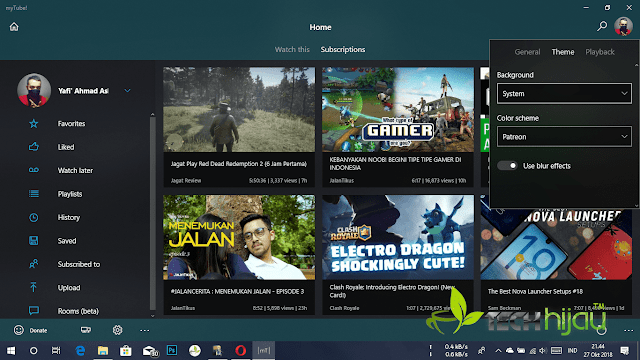Click the Subscribed to label

click(x=79, y=264)
